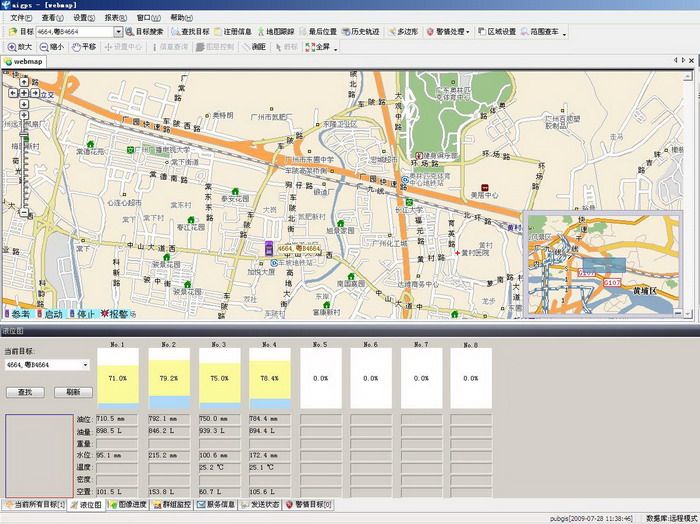700x524 pixels.
Task: Click the purple vehicle marker 4664 on map
Action: pyautogui.click(x=269, y=248)
